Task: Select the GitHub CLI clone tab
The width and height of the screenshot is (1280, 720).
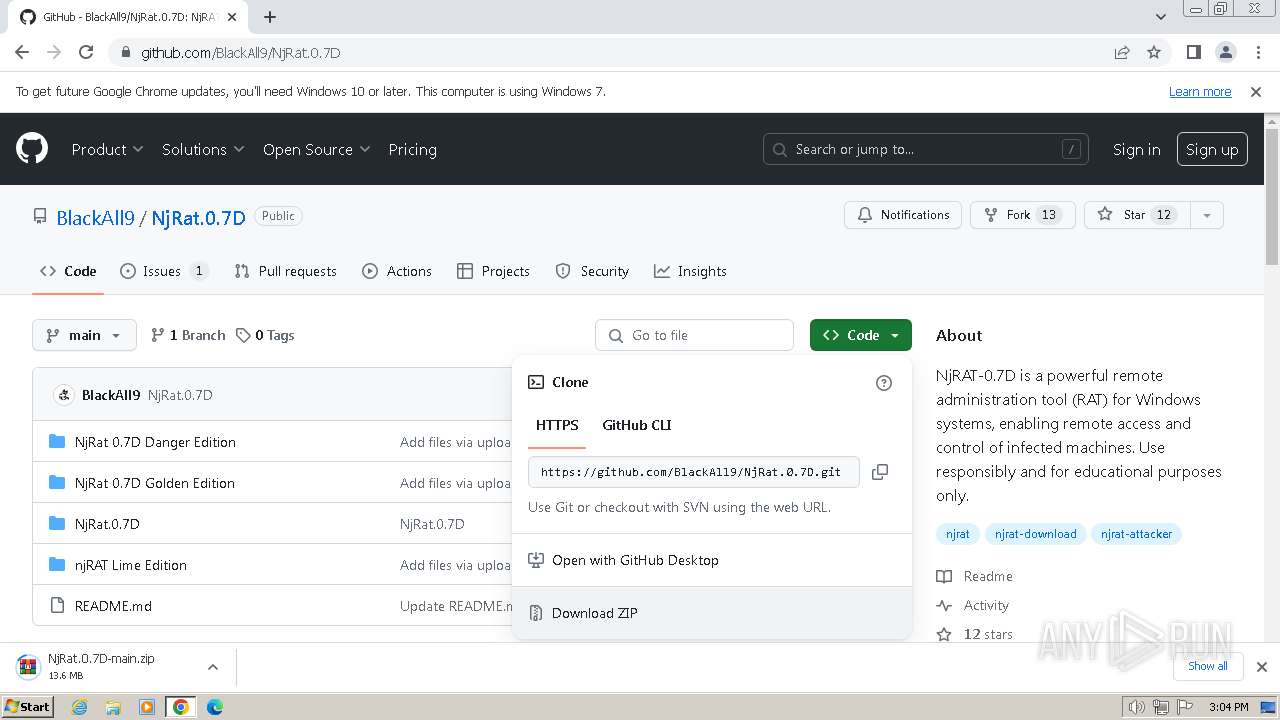Action: point(637,425)
